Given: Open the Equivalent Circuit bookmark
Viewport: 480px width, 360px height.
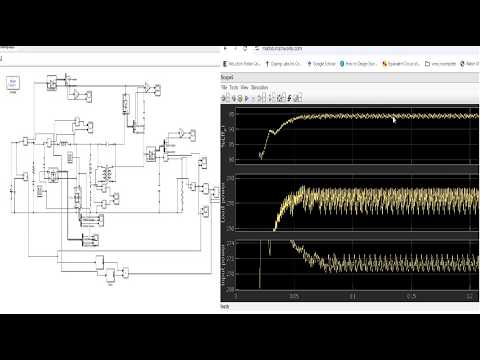Looking at the screenshot, I should [401, 63].
